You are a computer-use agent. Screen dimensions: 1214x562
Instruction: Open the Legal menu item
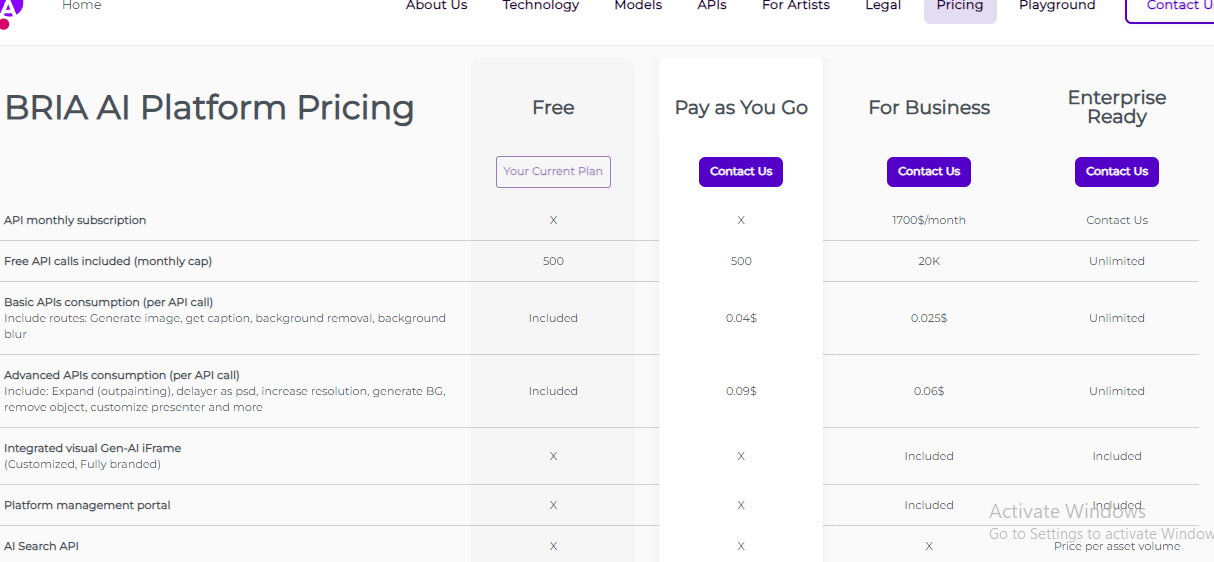click(883, 6)
